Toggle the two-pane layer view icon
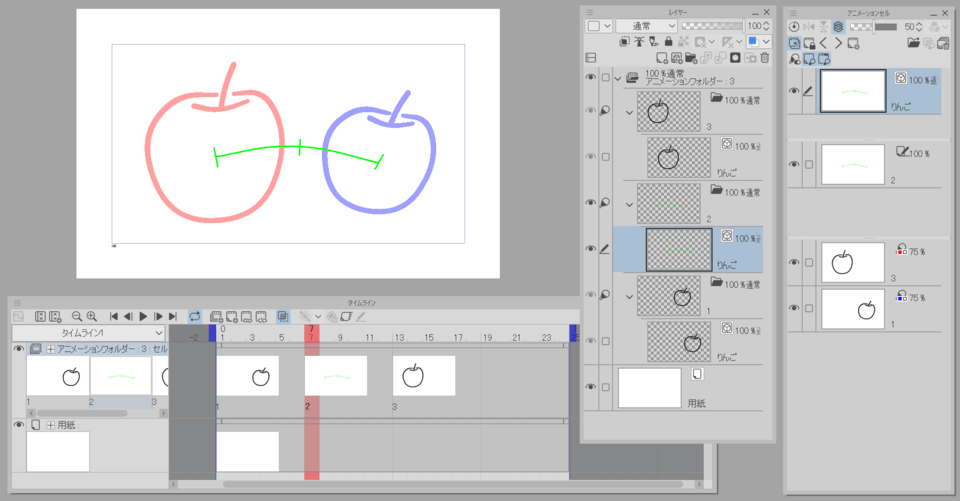Viewport: 960px width, 501px height. tap(591, 58)
